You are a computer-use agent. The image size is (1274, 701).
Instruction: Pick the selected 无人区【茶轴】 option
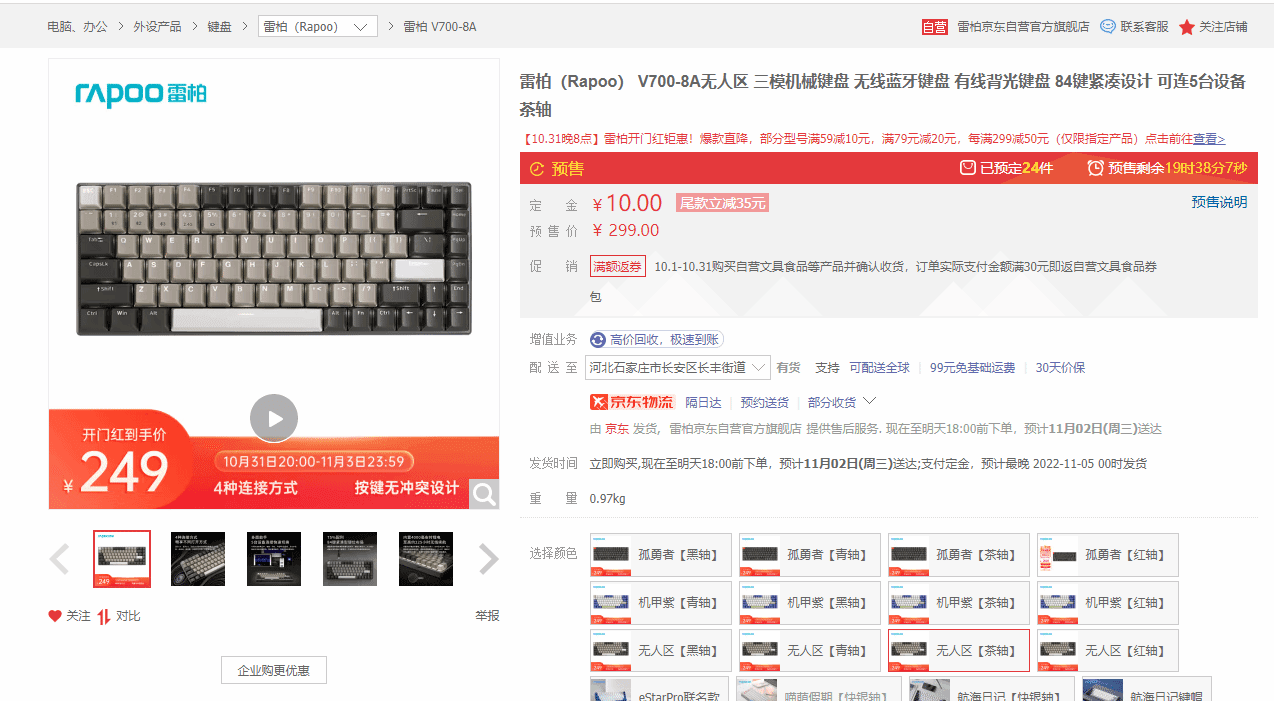[x=959, y=650]
